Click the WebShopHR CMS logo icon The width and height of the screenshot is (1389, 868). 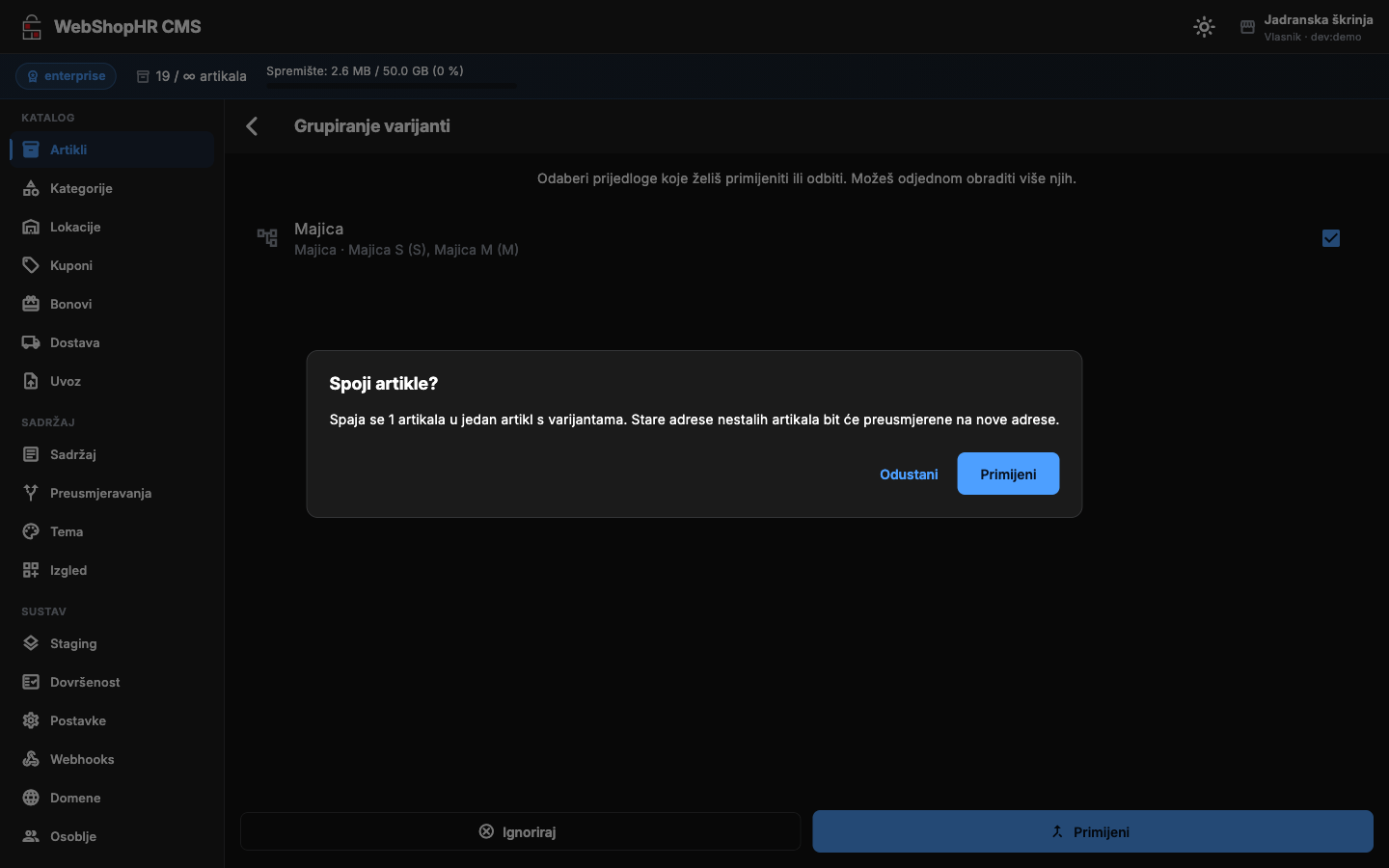coord(32,27)
